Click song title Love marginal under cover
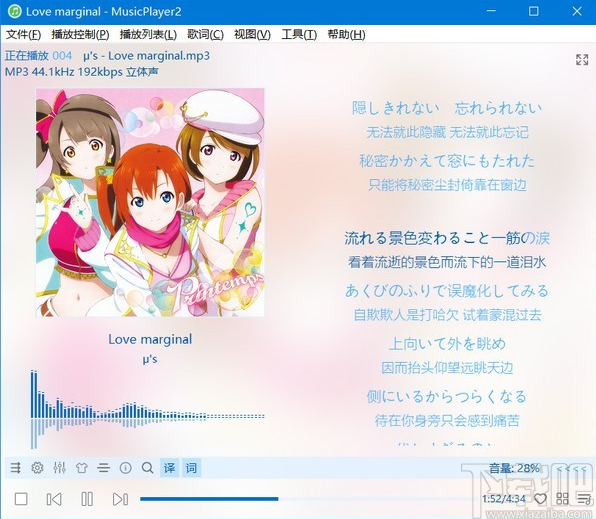The height and width of the screenshot is (519, 596). click(150, 339)
